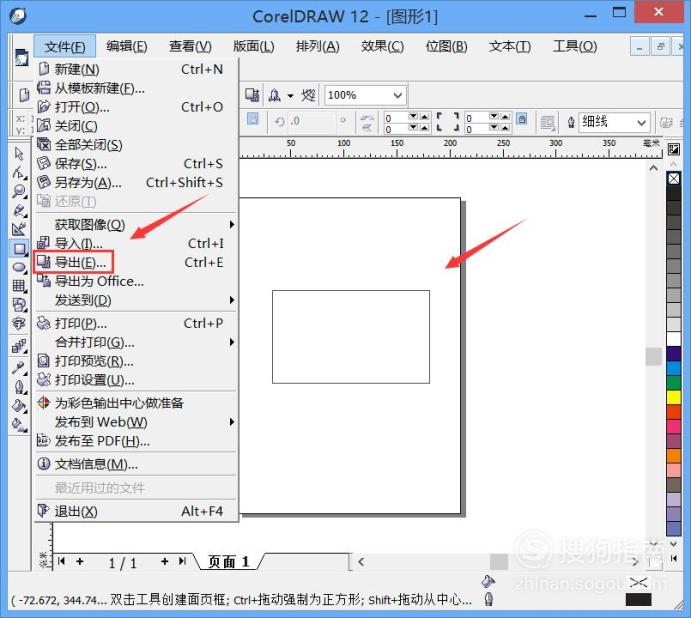Image resolution: width=691 pixels, height=618 pixels.
Task: Select the Shape tool in the toolbox
Action: click(19, 172)
